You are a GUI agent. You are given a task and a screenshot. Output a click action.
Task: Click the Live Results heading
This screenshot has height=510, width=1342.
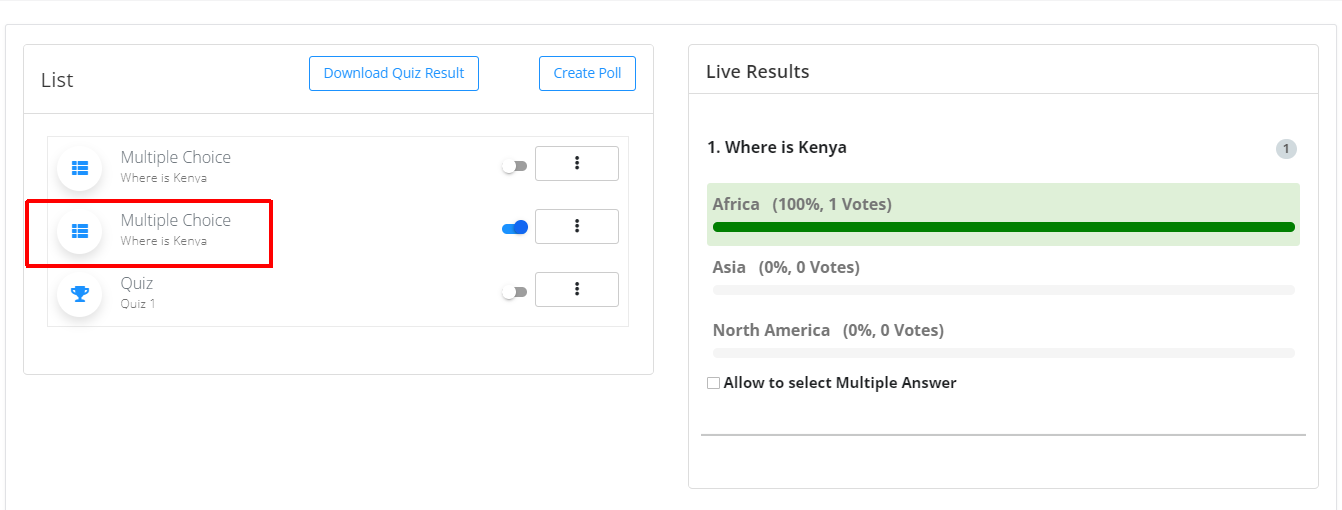pyautogui.click(x=758, y=72)
